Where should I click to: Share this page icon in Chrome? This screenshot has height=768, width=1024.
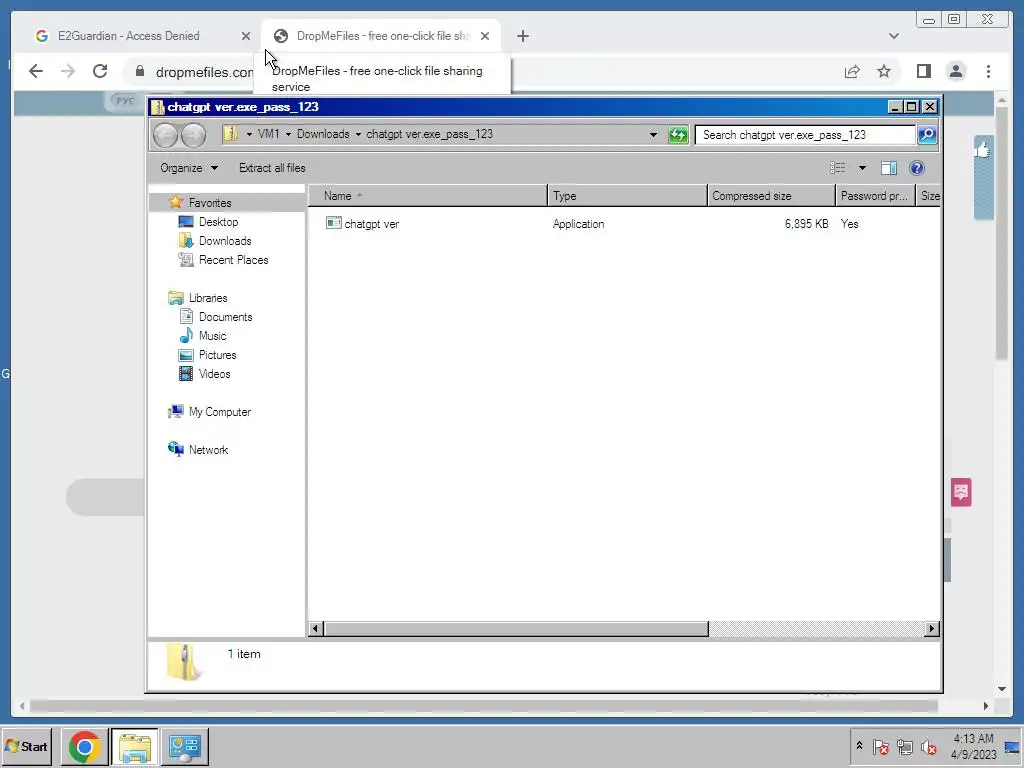852,71
